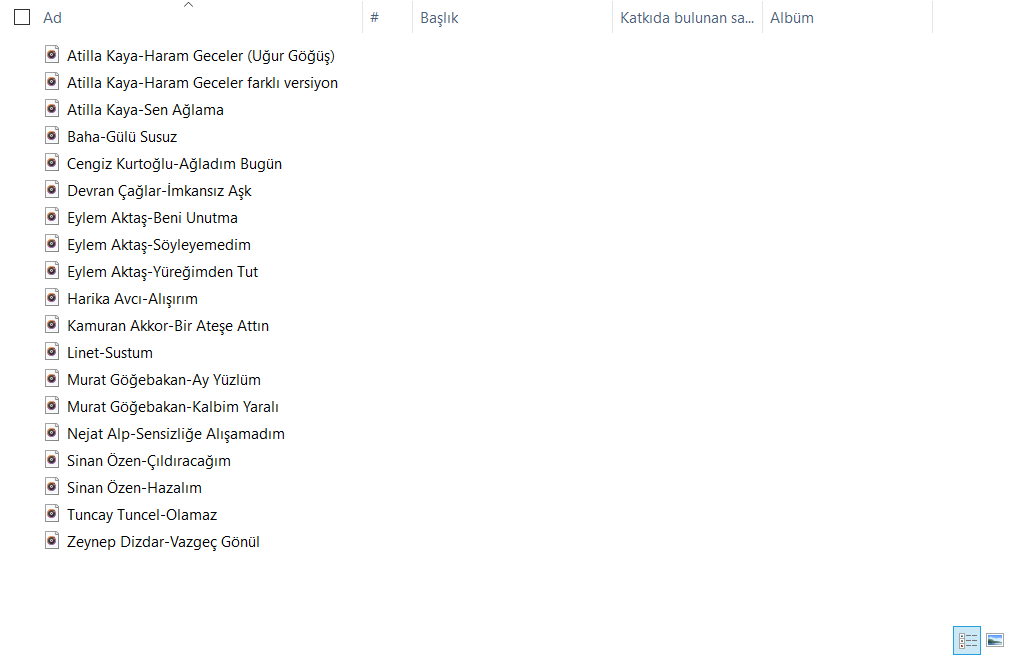1015x656 pixels.
Task: Select Murat Göğebakan-Ay Yüzlüm file
Action: (164, 380)
